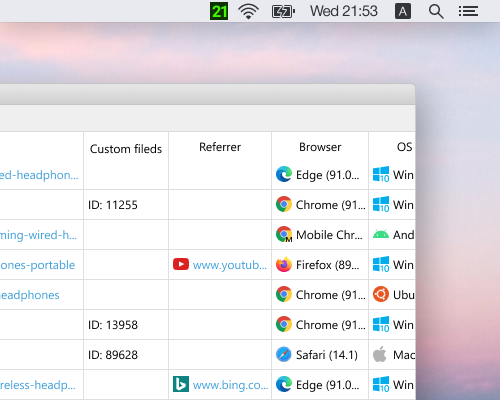Viewport: 500px width, 400px height.
Task: Click the Firefox browser icon
Action: [284, 264]
